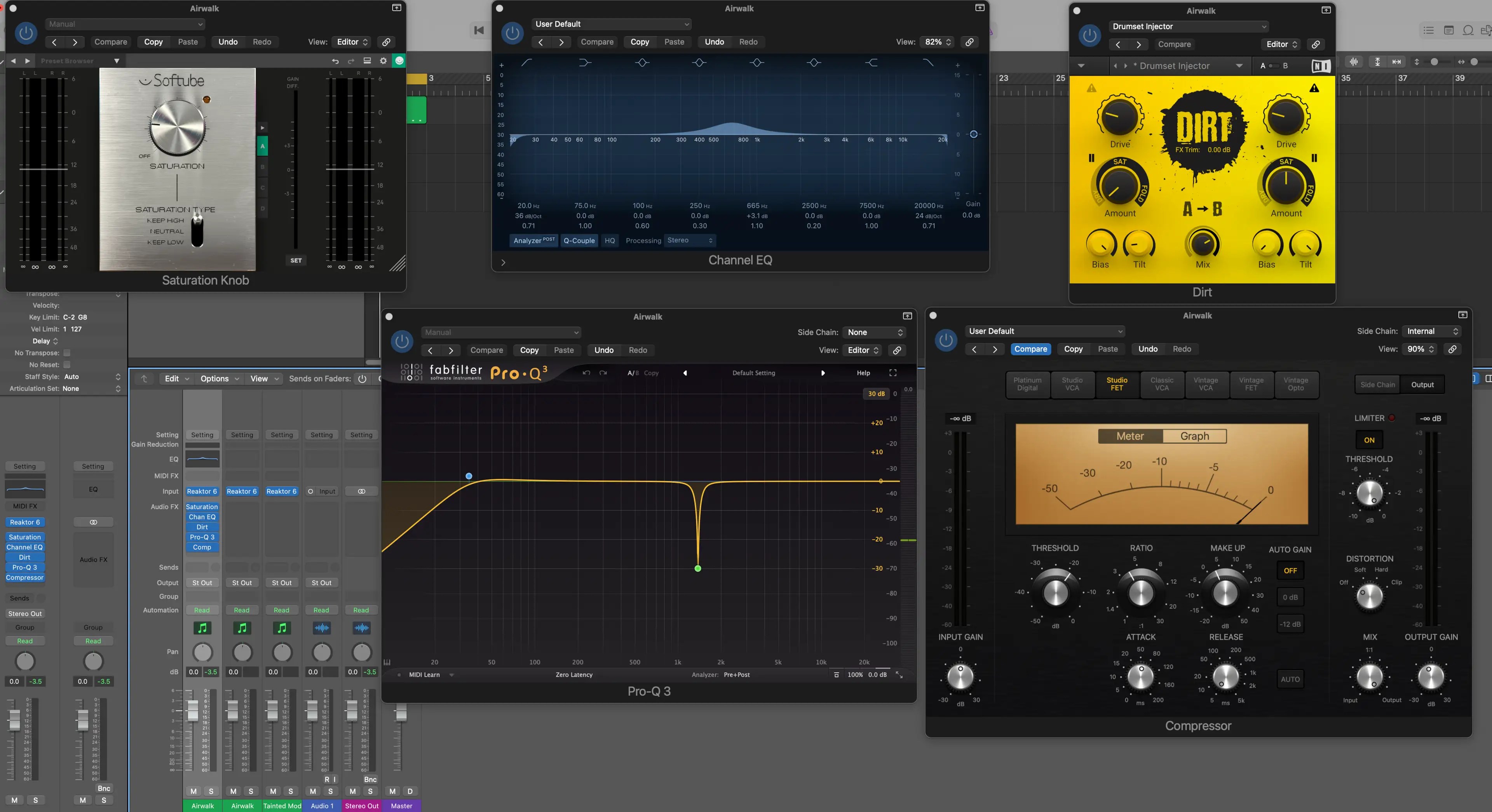The width and height of the screenshot is (1492, 812).
Task: Click the analyzer reset icon in Pro-Q 3 footer
Action: click(x=836, y=675)
